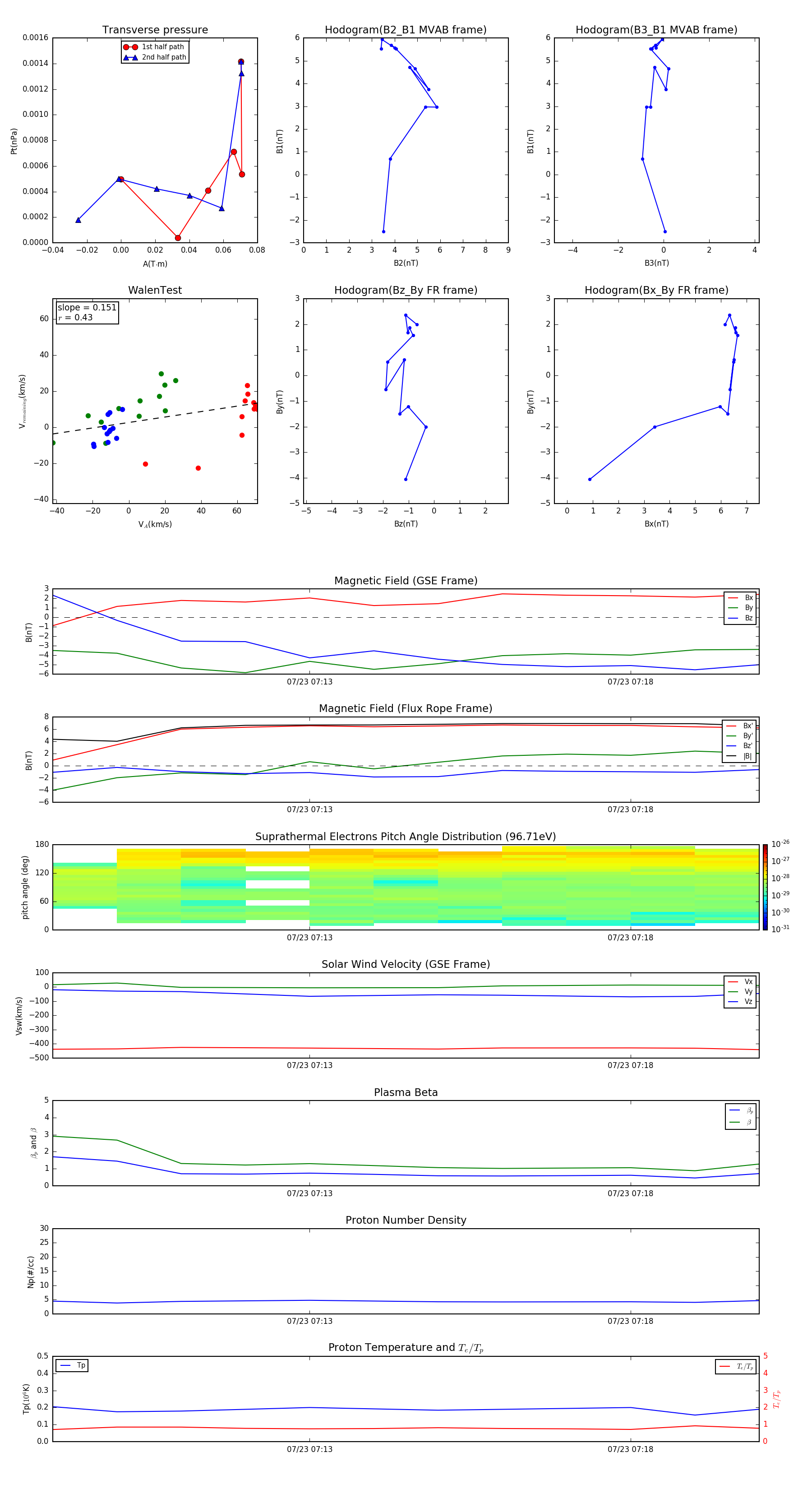Click the 'Magnetic Field (GSE Frame)' title

point(406,581)
